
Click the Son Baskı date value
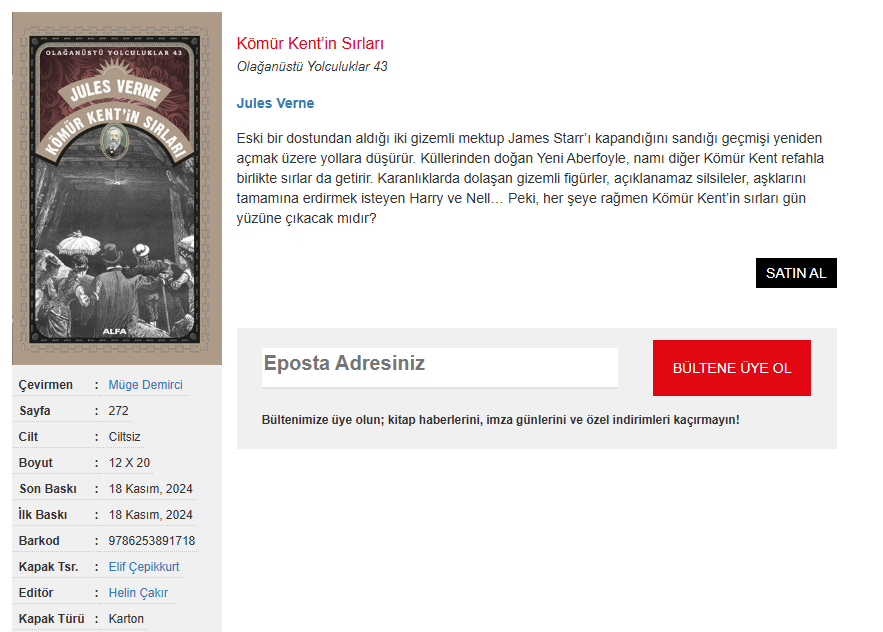pos(150,489)
